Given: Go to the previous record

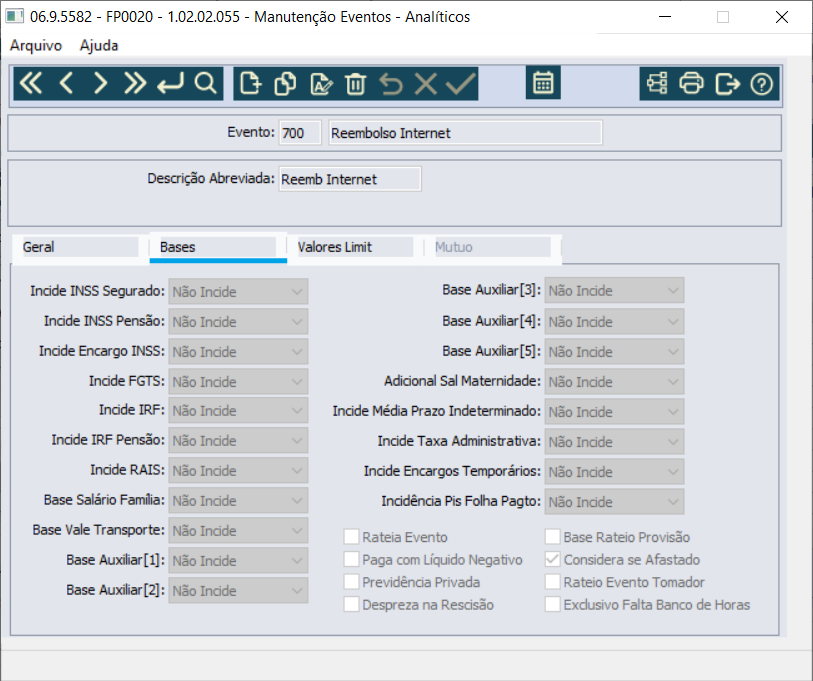Looking at the screenshot, I should (66, 84).
